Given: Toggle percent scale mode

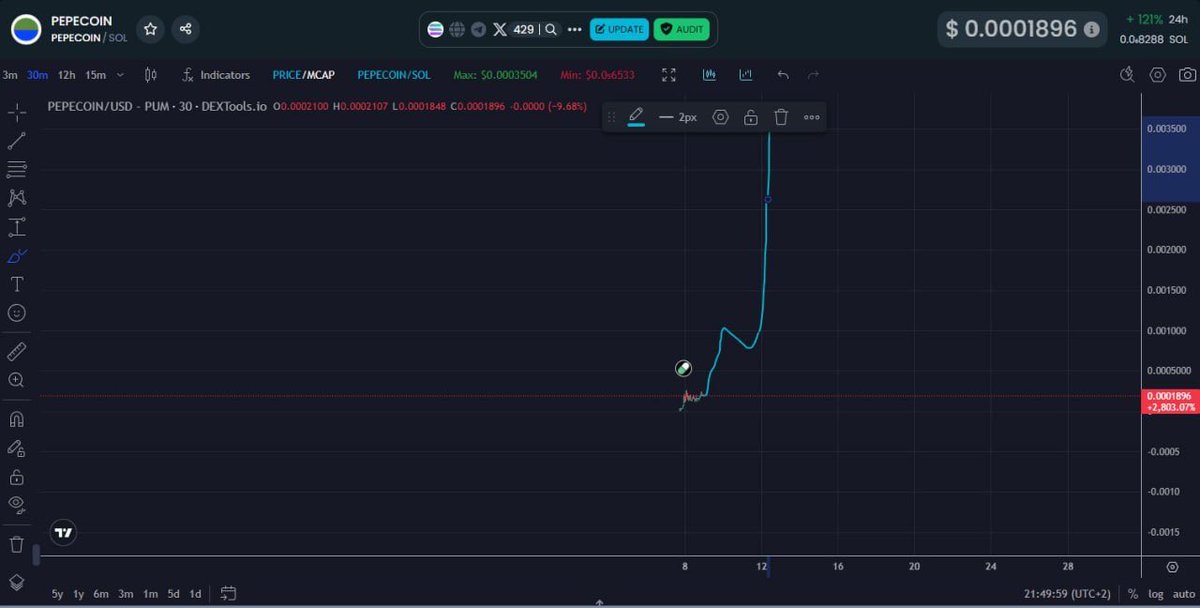Looking at the screenshot, I should [x=1132, y=594].
